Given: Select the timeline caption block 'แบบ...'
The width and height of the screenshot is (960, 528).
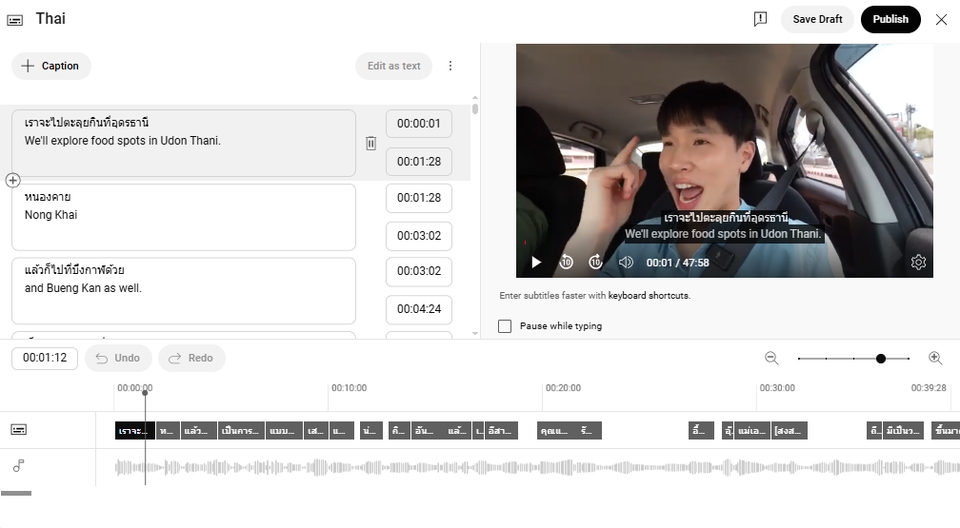Looking at the screenshot, I should [x=285, y=431].
